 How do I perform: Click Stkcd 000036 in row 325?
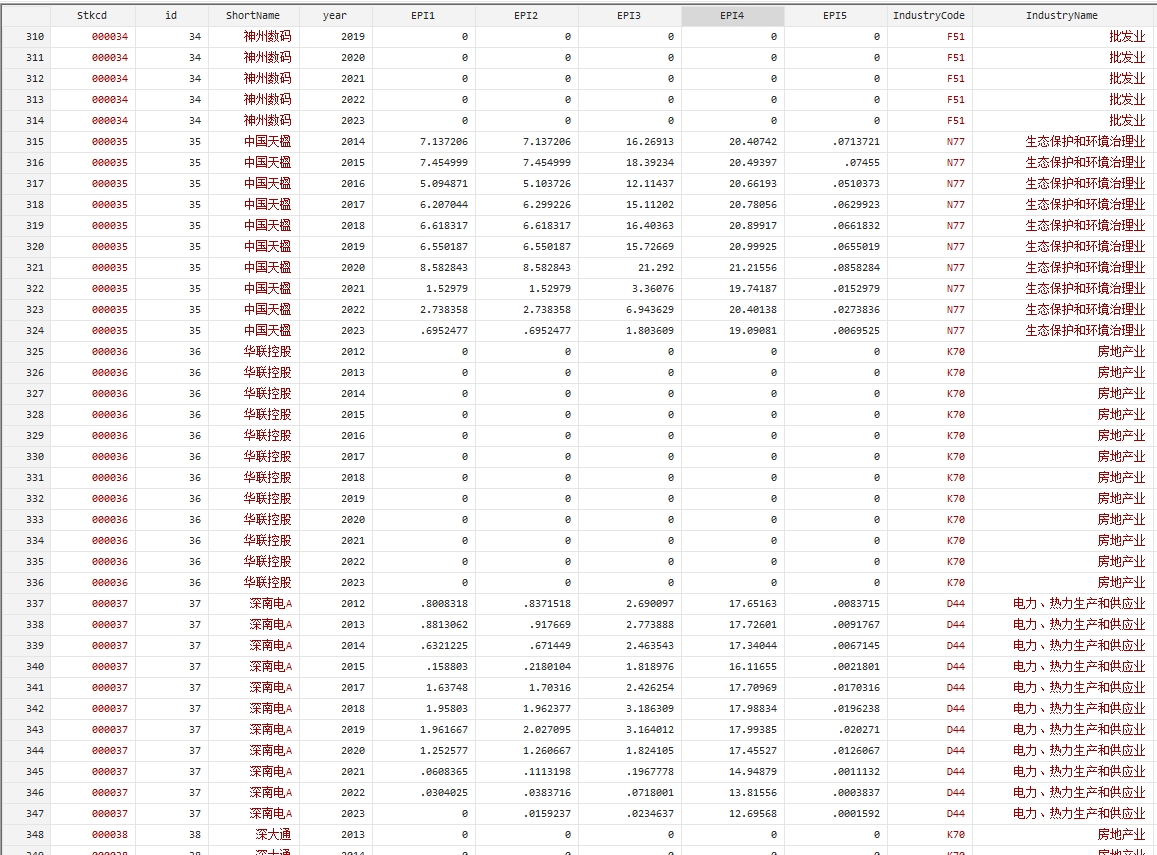click(109, 352)
